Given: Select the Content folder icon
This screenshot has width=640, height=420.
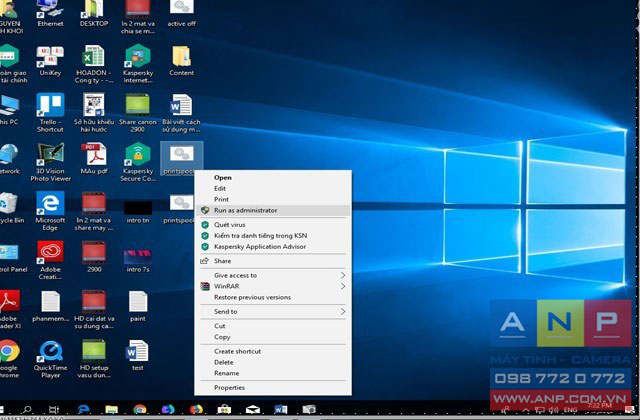Looking at the screenshot, I should [x=181, y=60].
